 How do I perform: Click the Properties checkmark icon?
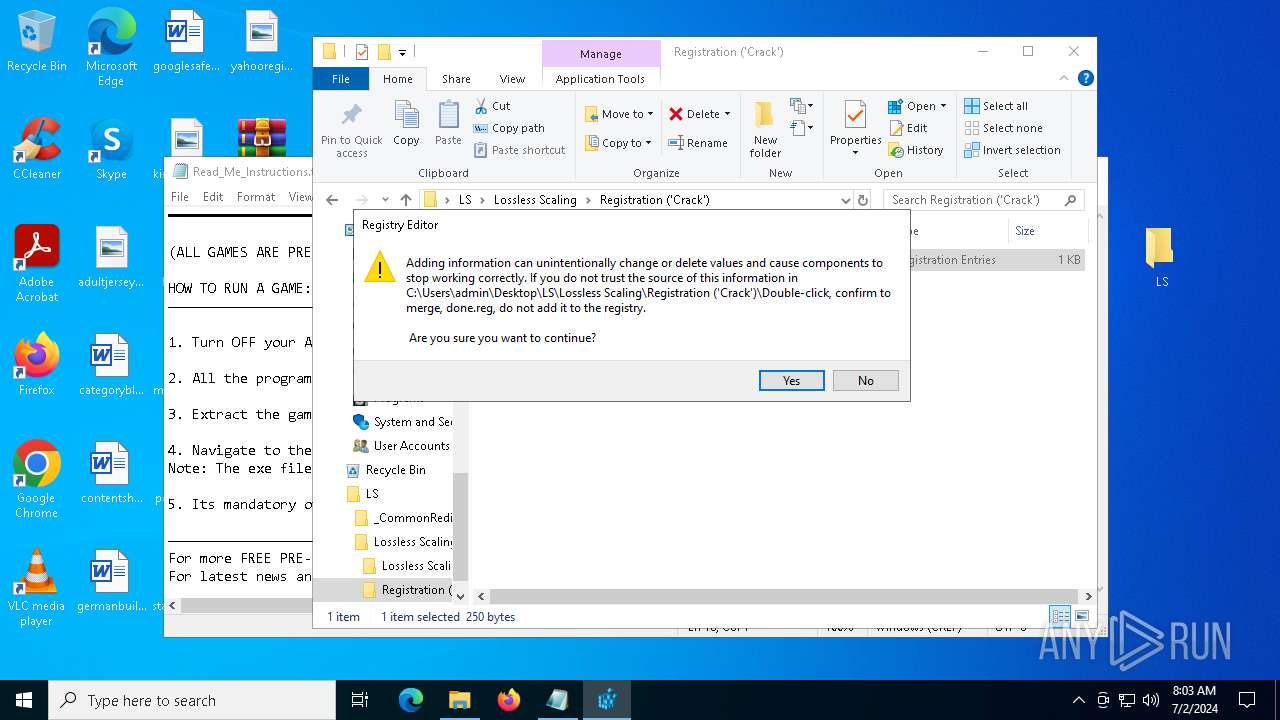[x=855, y=116]
